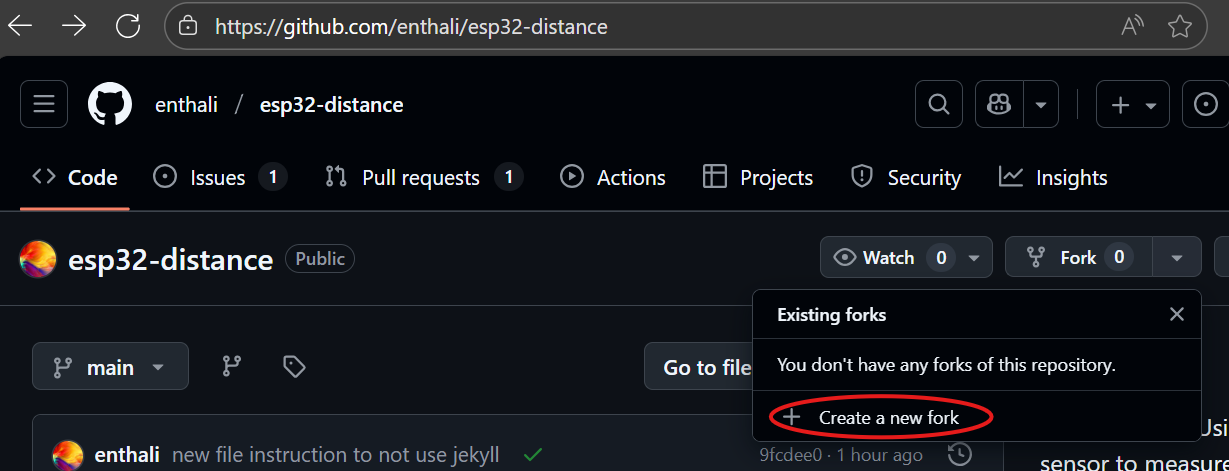Expand the Copilot dropdown arrow
1229x471 pixels.
coord(1041,104)
